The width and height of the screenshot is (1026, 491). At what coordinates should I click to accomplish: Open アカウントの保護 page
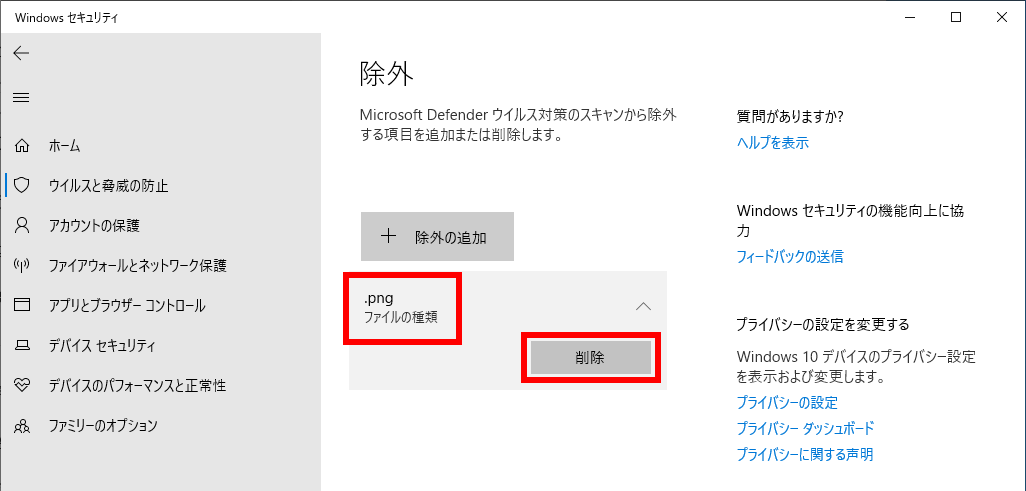[x=94, y=227]
